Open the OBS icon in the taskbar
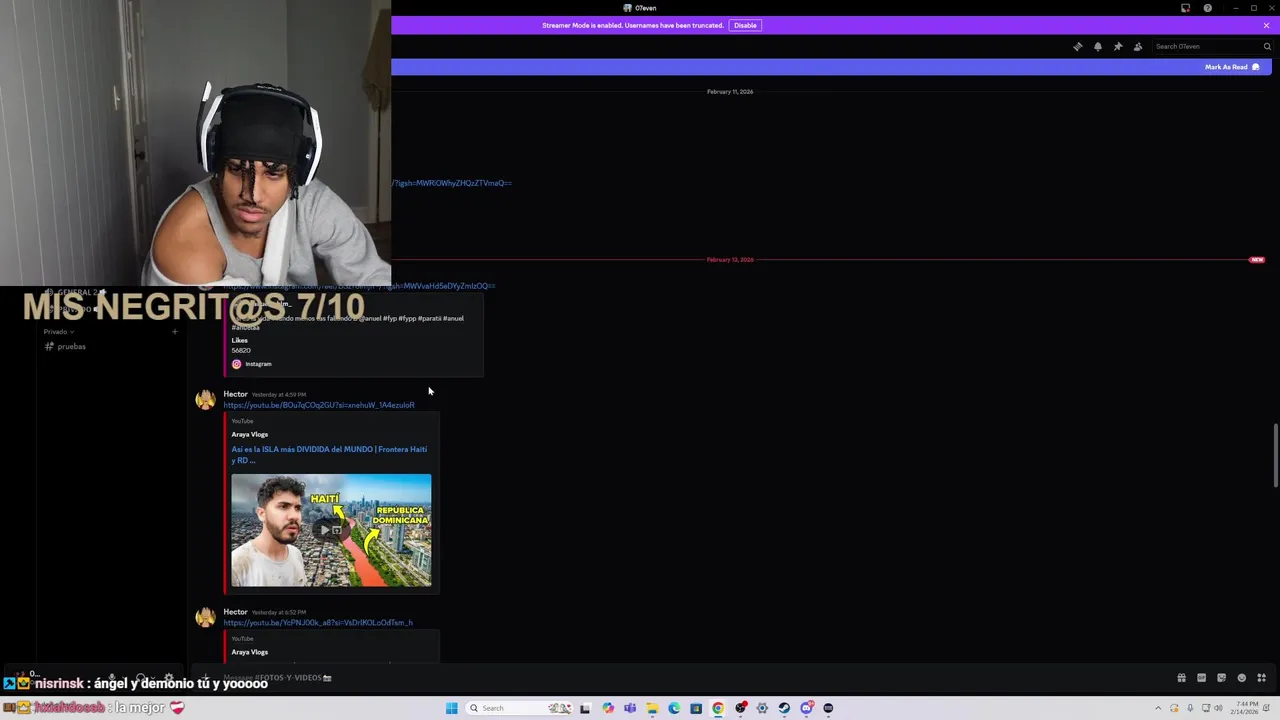1280x720 pixels. pos(741,708)
